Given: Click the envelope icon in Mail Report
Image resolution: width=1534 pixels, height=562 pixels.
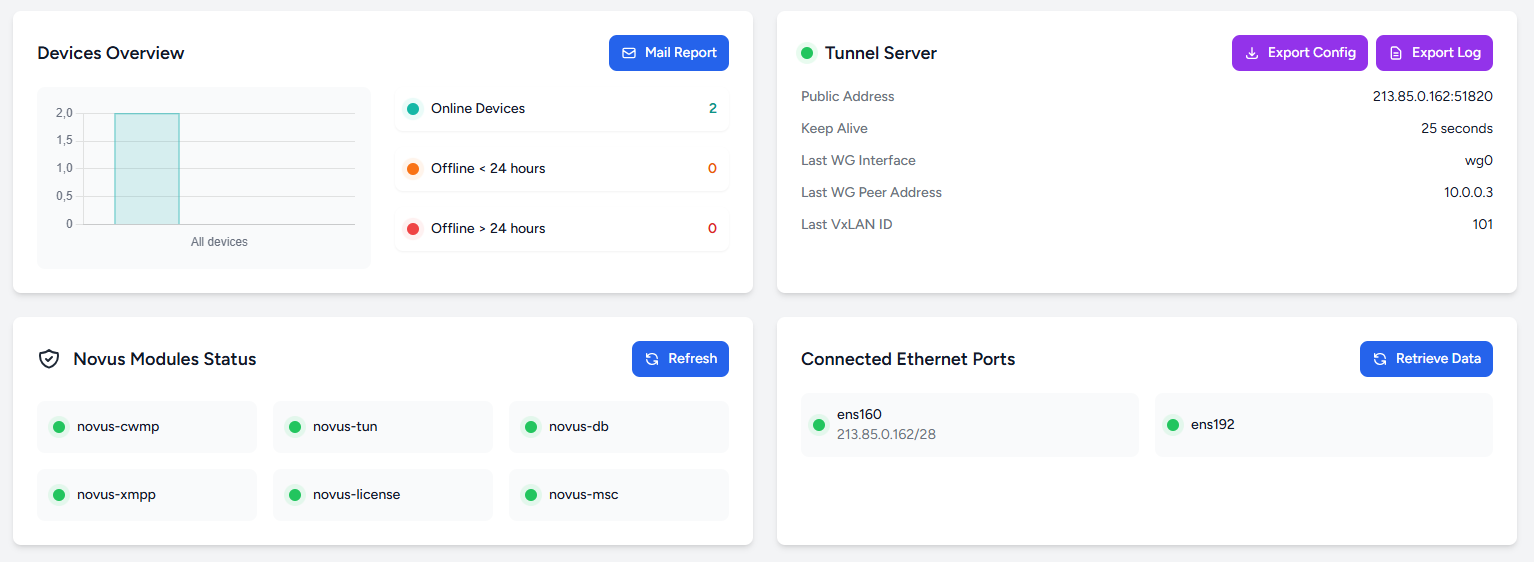Looking at the screenshot, I should pyautogui.click(x=629, y=53).
